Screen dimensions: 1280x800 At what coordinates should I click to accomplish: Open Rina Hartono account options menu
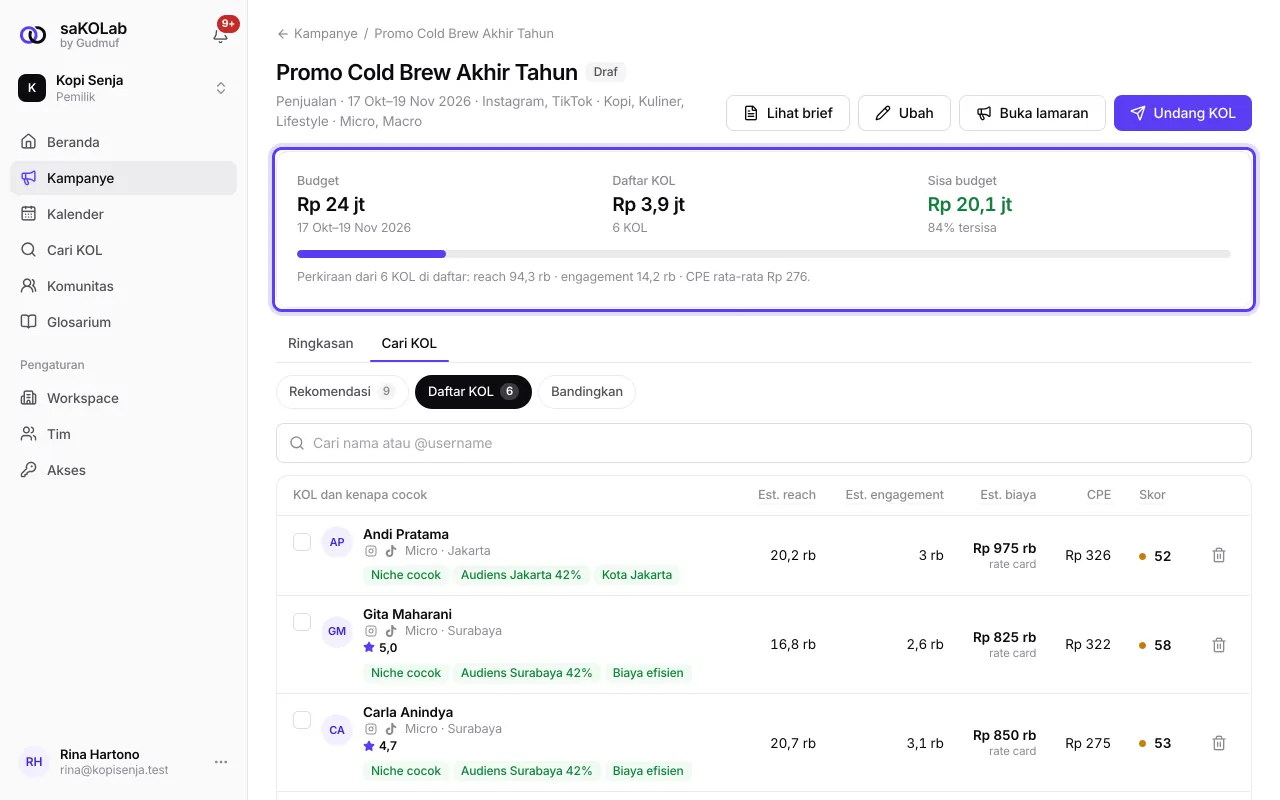pos(221,762)
